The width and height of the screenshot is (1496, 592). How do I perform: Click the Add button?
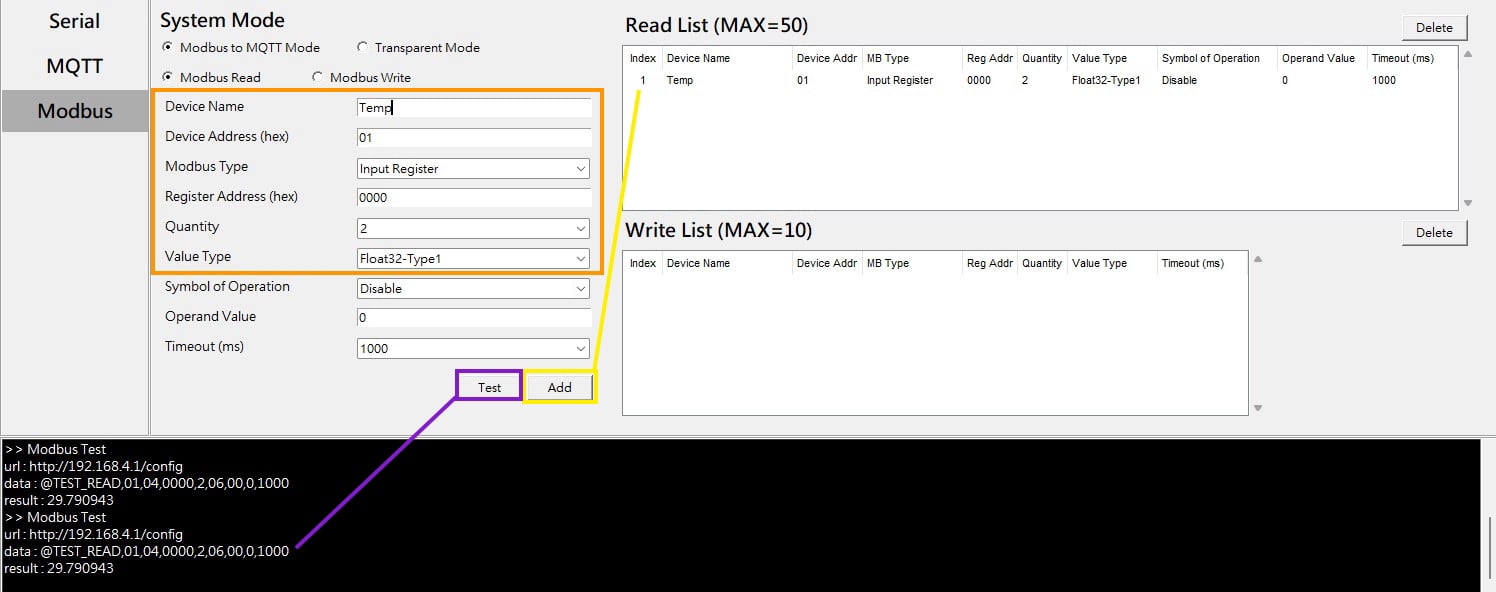tap(560, 387)
